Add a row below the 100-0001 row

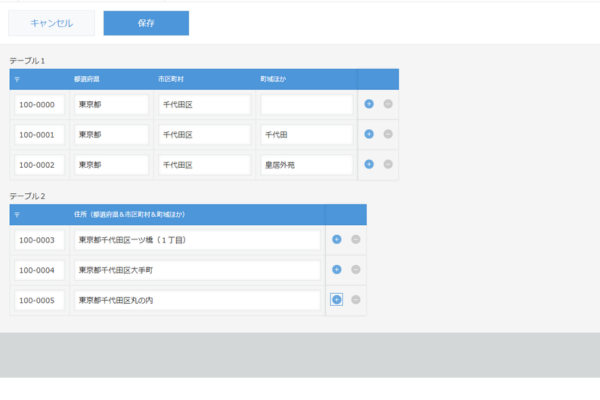(x=369, y=134)
